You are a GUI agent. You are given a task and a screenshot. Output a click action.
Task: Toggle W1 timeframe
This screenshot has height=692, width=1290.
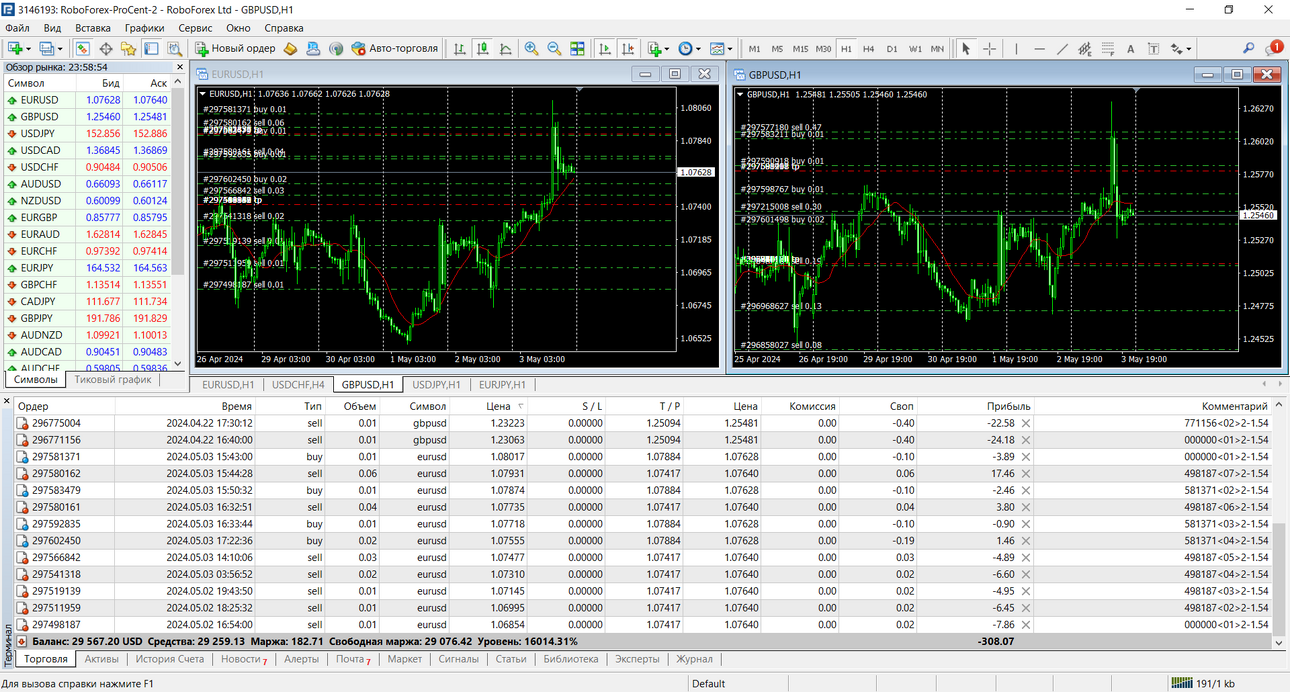click(915, 48)
